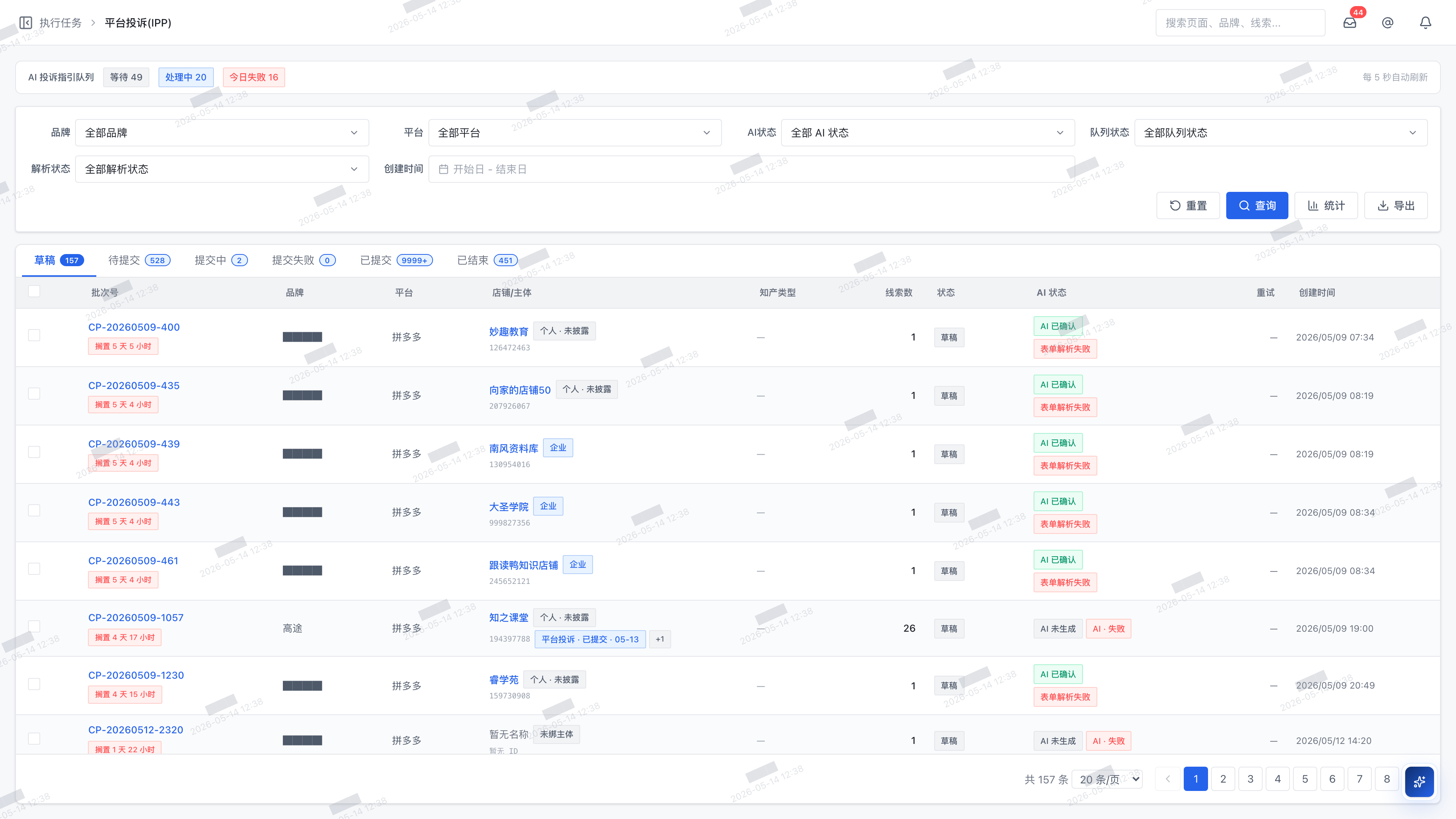Image resolution: width=1456 pixels, height=819 pixels.
Task: Click the 重置 reset button
Action: 1188,206
